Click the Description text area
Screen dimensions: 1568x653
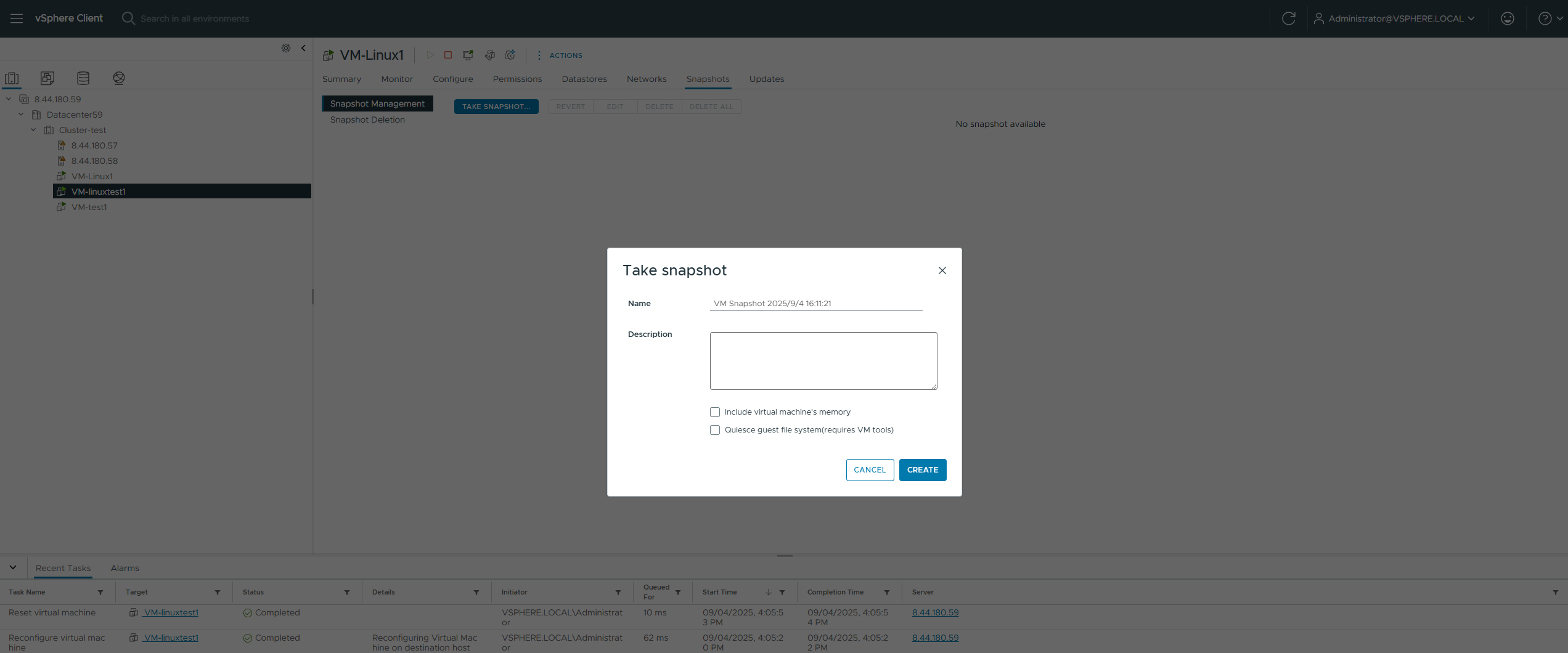(x=823, y=361)
